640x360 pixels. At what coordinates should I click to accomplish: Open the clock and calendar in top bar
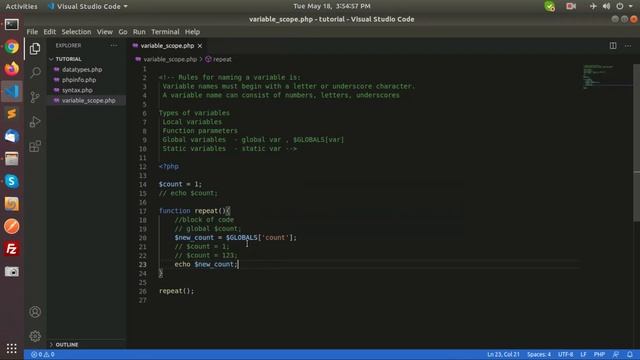(332, 6)
